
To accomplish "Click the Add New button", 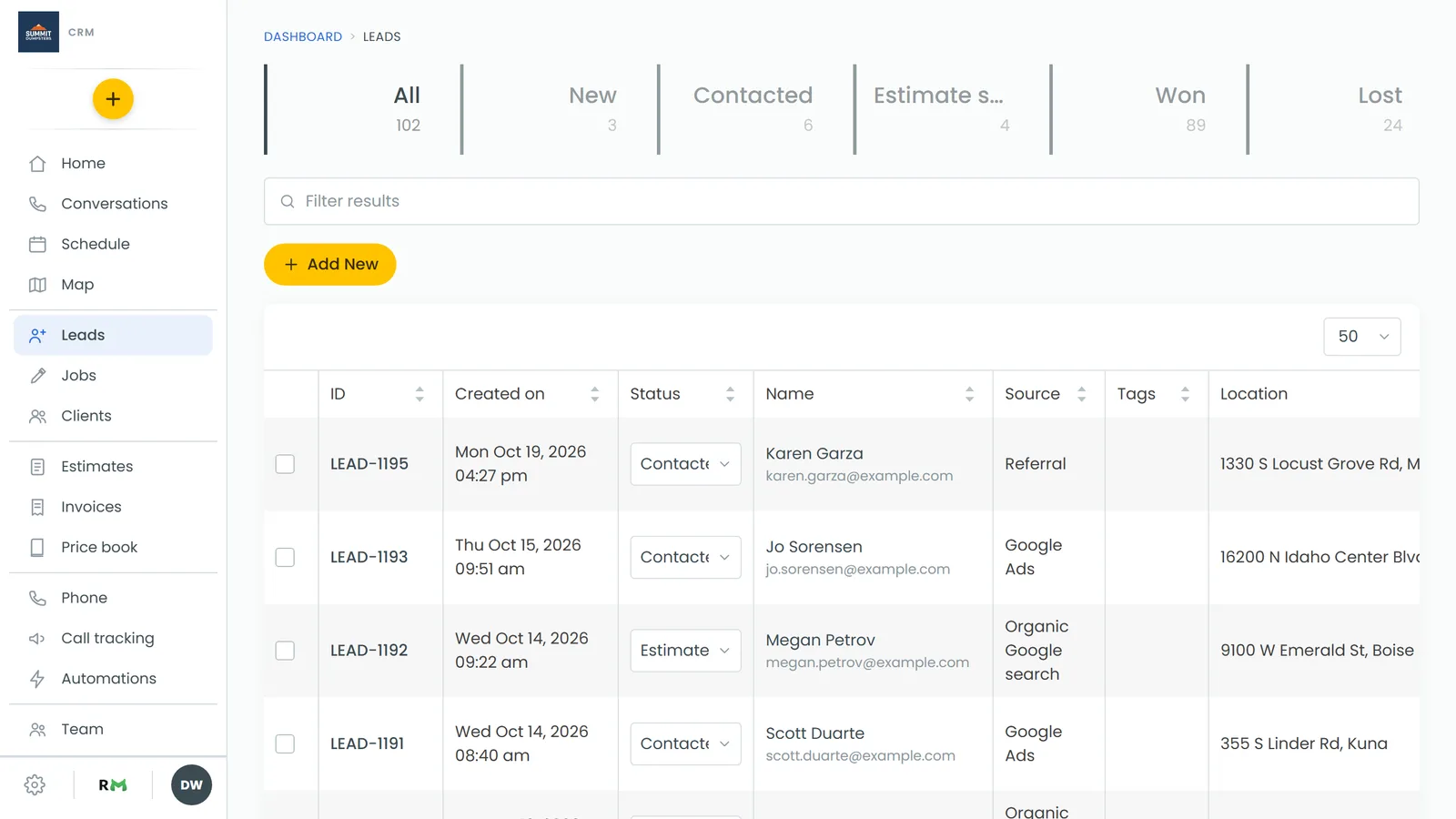I will 330,264.
